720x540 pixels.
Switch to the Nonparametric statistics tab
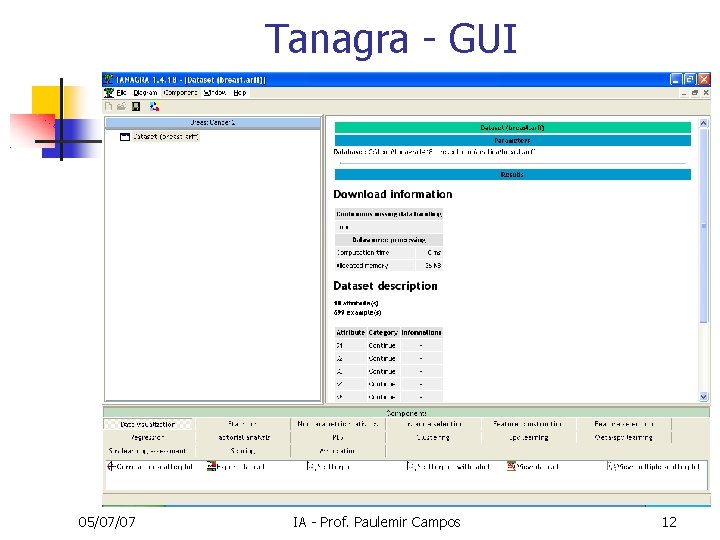pyautogui.click(x=338, y=424)
